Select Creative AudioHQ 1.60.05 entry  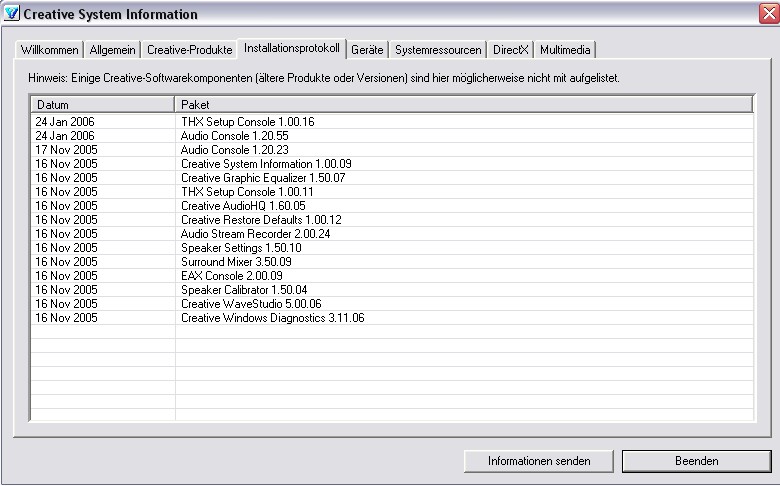click(x=392, y=205)
